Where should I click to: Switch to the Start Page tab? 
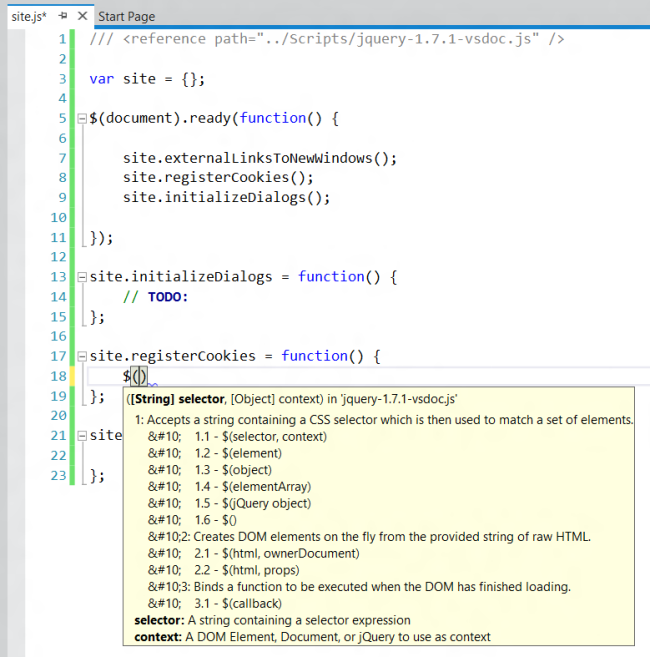(126, 17)
